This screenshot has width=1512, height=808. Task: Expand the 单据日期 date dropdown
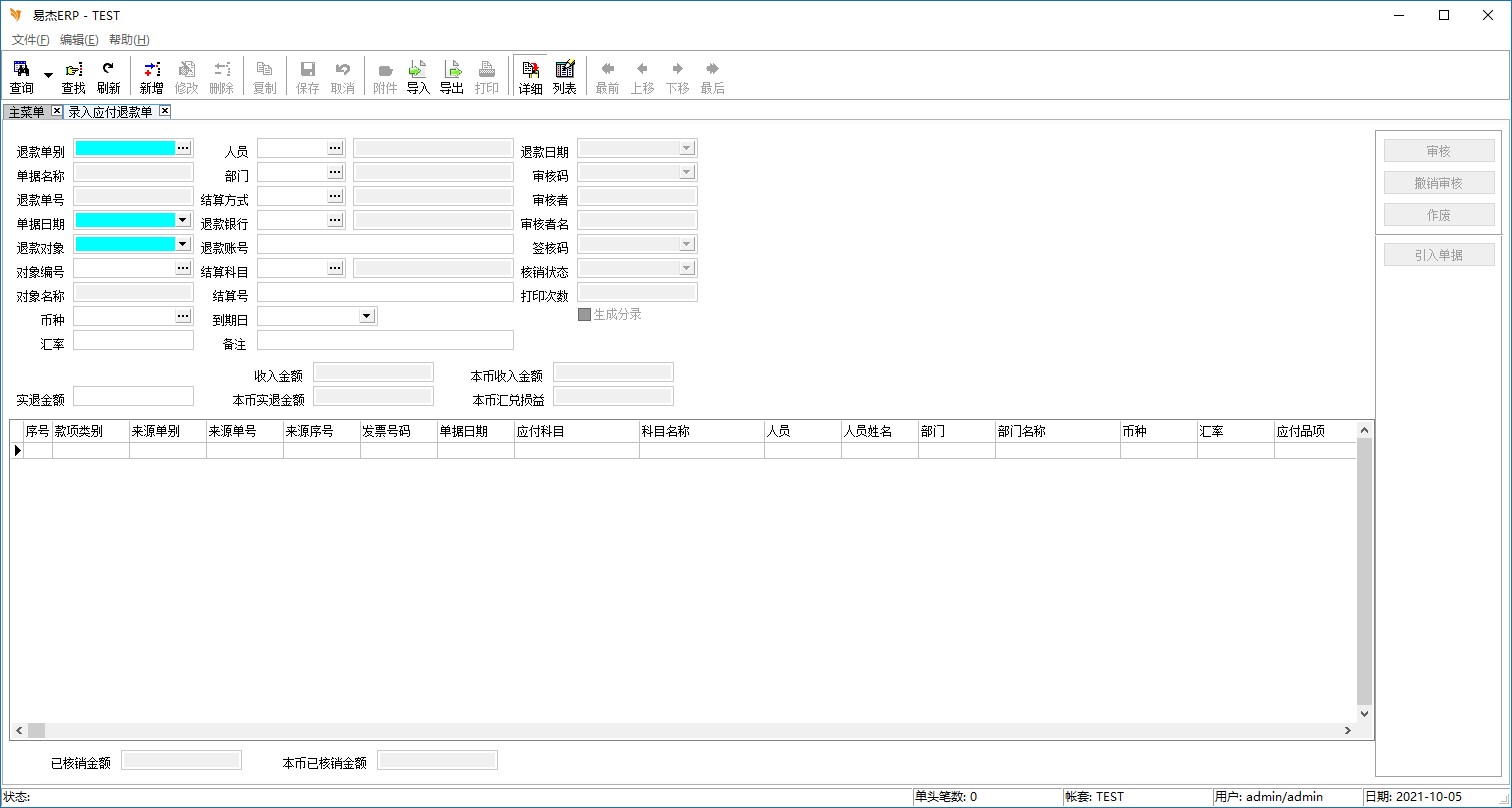point(183,220)
